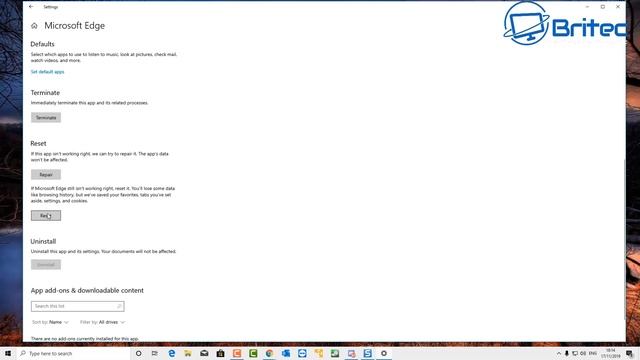Open File Explorer from the taskbar
Screen dimensions: 640x360
point(188,353)
